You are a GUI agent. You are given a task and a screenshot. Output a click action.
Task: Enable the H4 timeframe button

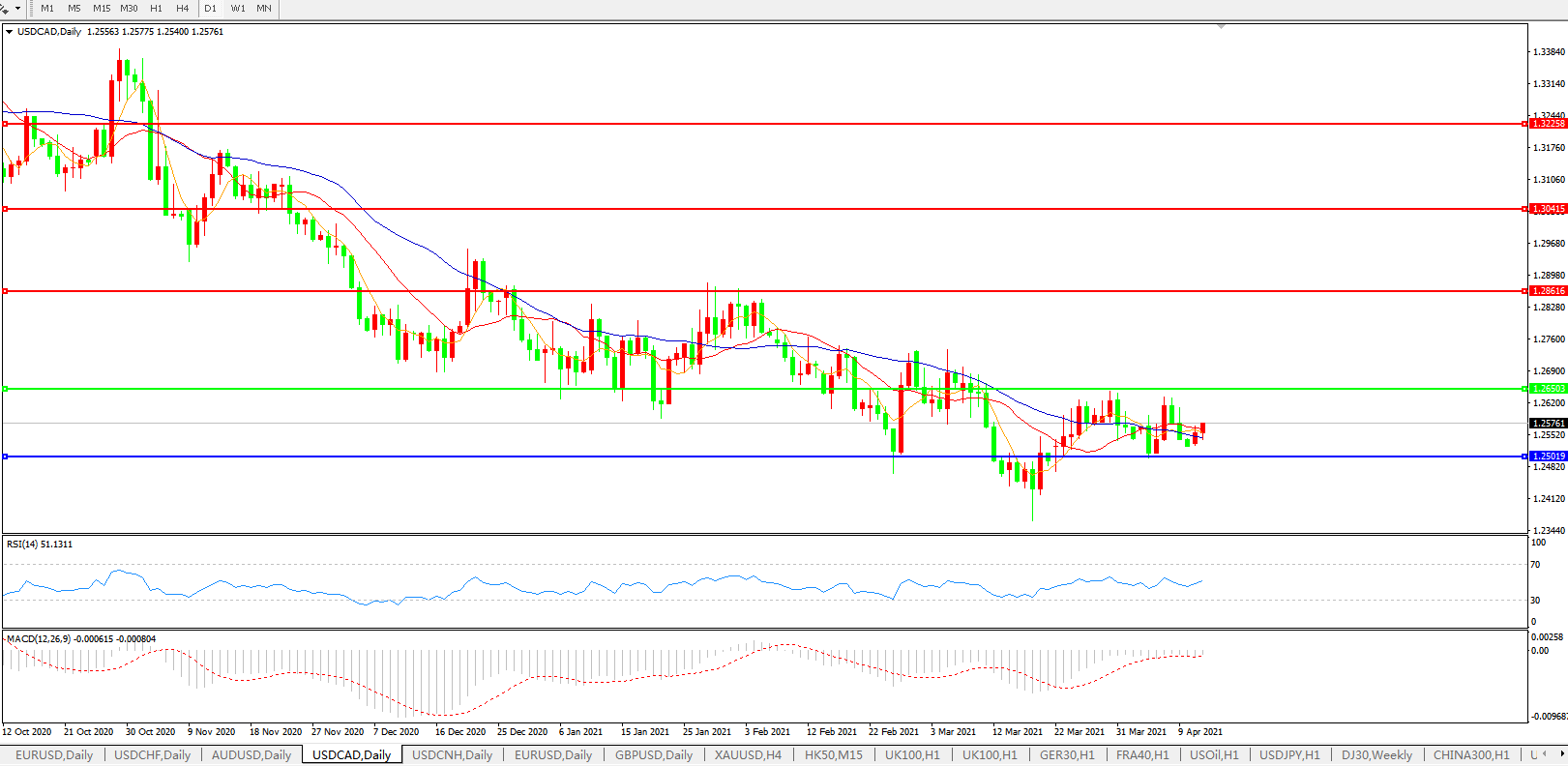pyautogui.click(x=182, y=8)
